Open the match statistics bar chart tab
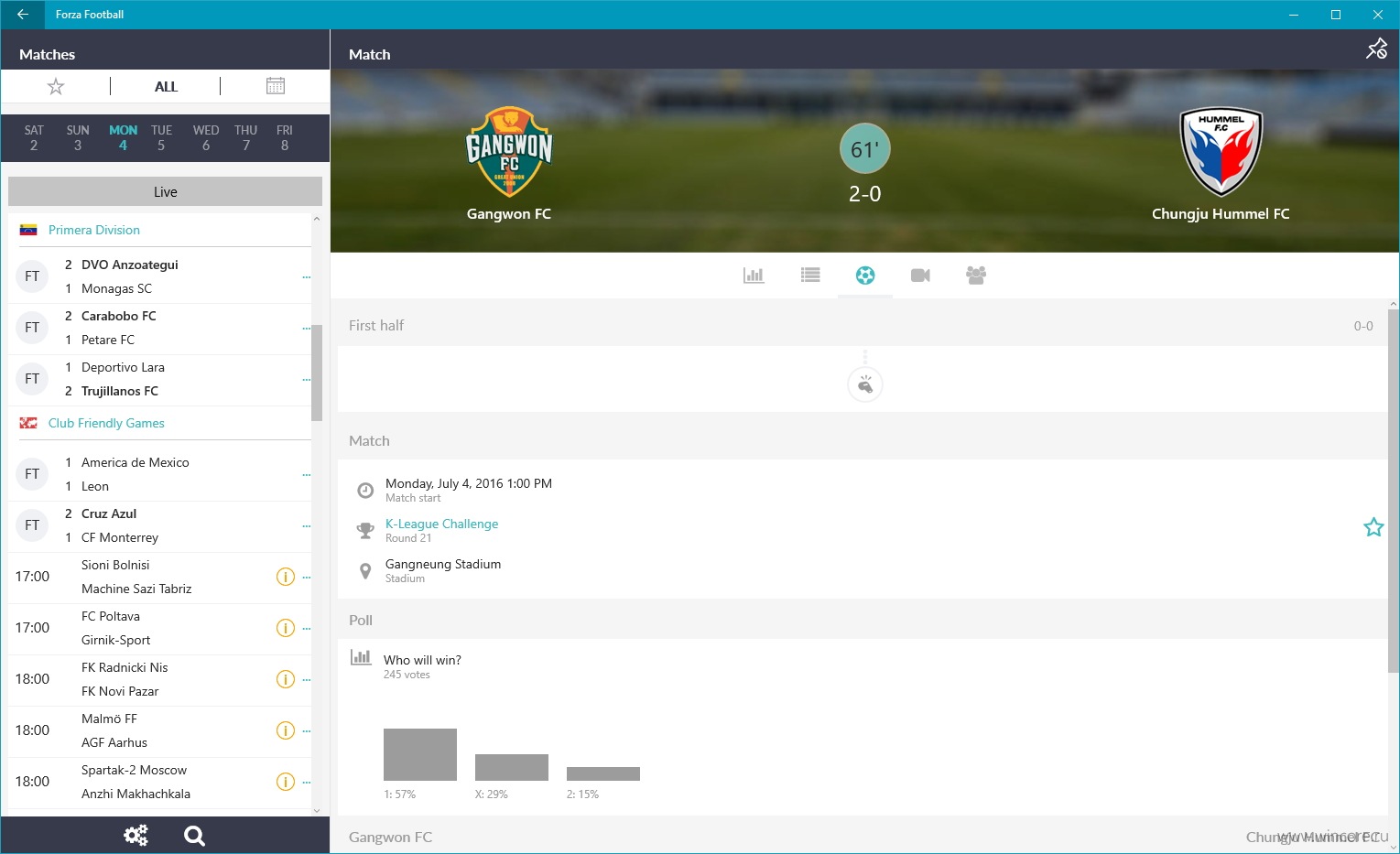 (754, 275)
